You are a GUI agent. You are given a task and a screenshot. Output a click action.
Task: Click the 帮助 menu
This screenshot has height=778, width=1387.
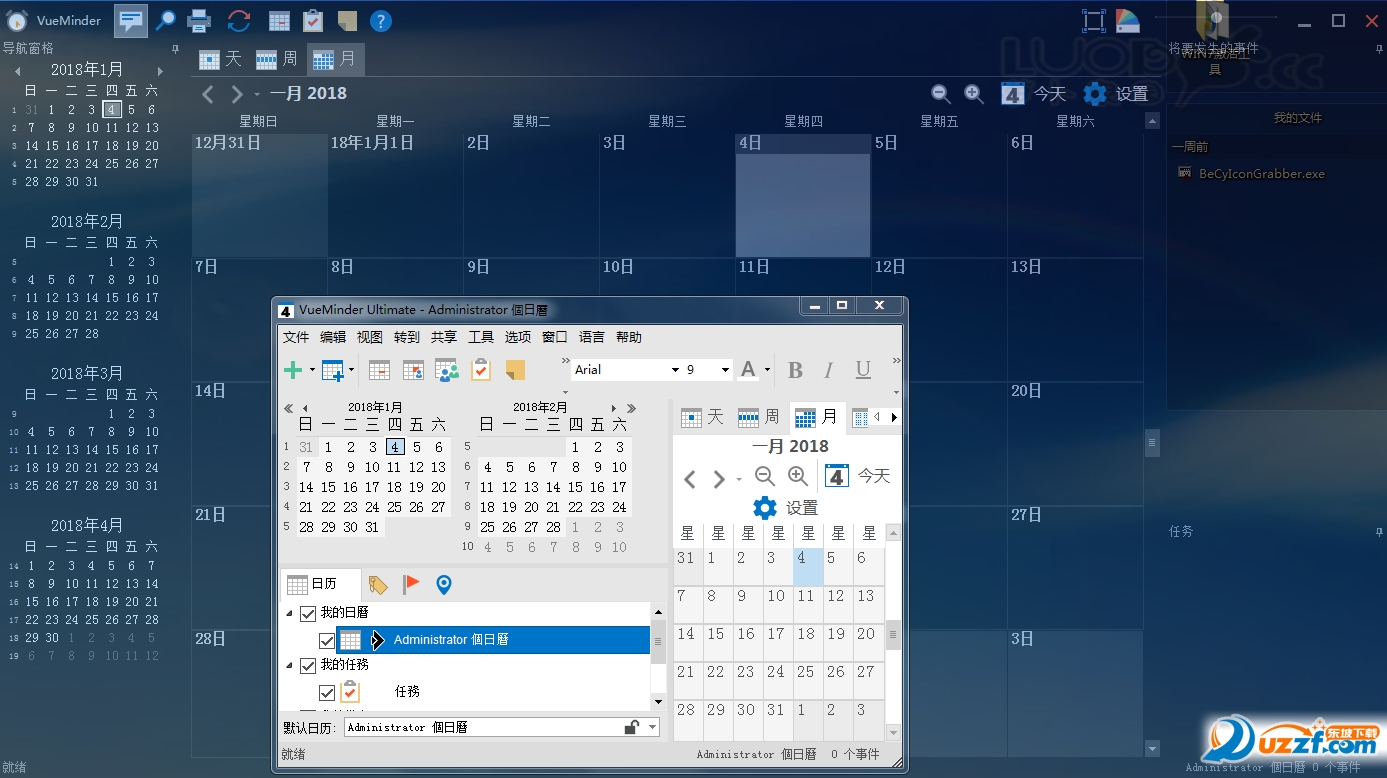point(629,337)
